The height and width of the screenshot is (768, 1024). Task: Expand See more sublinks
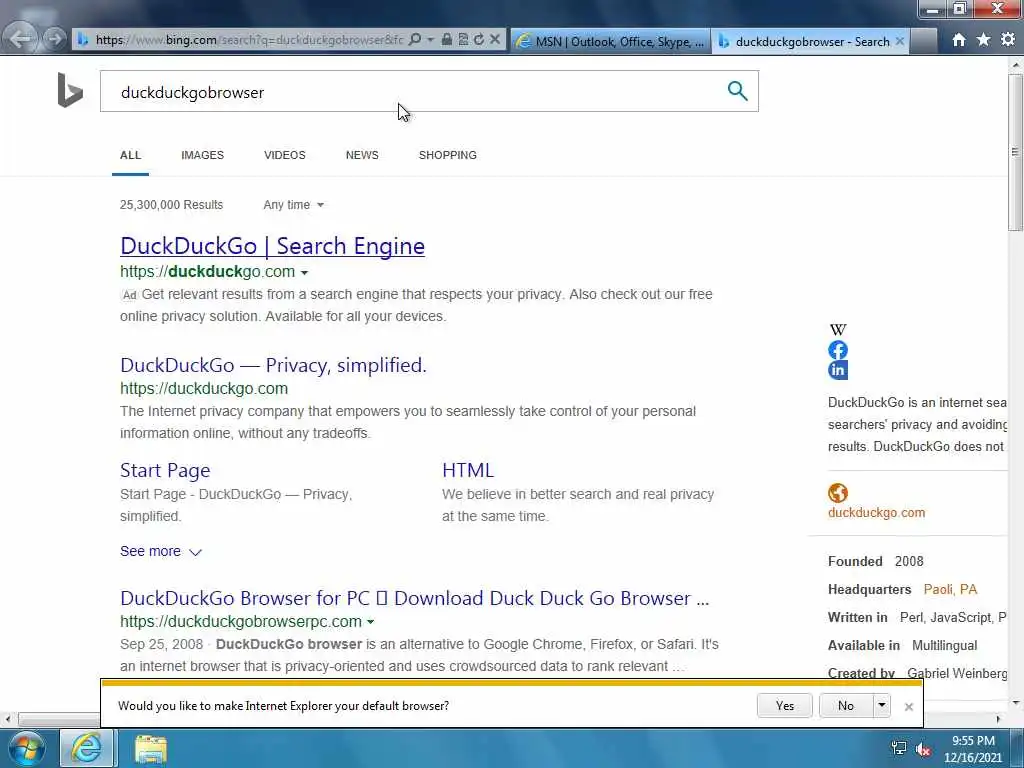pyautogui.click(x=161, y=551)
